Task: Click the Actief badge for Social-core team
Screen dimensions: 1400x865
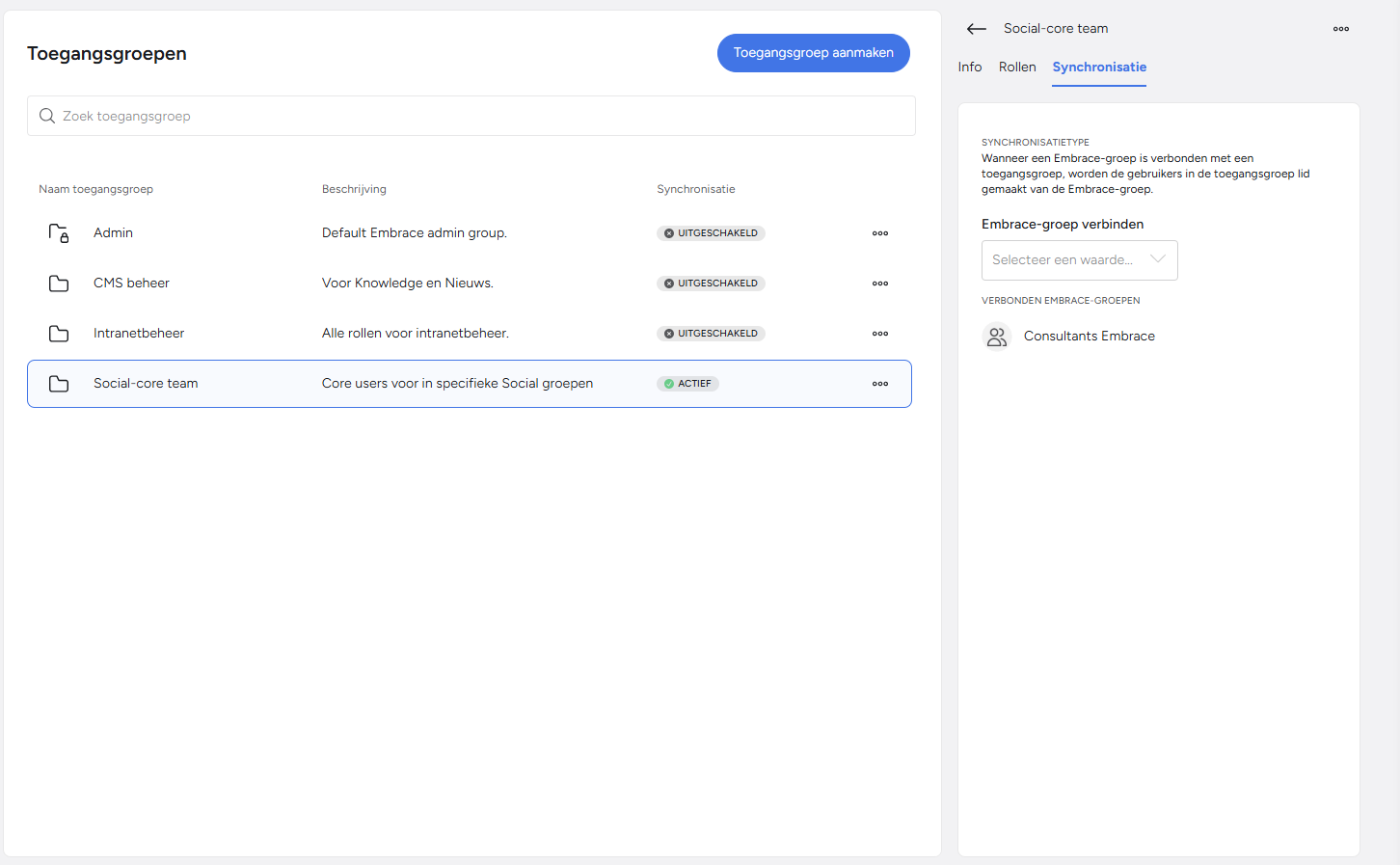Action: point(687,384)
